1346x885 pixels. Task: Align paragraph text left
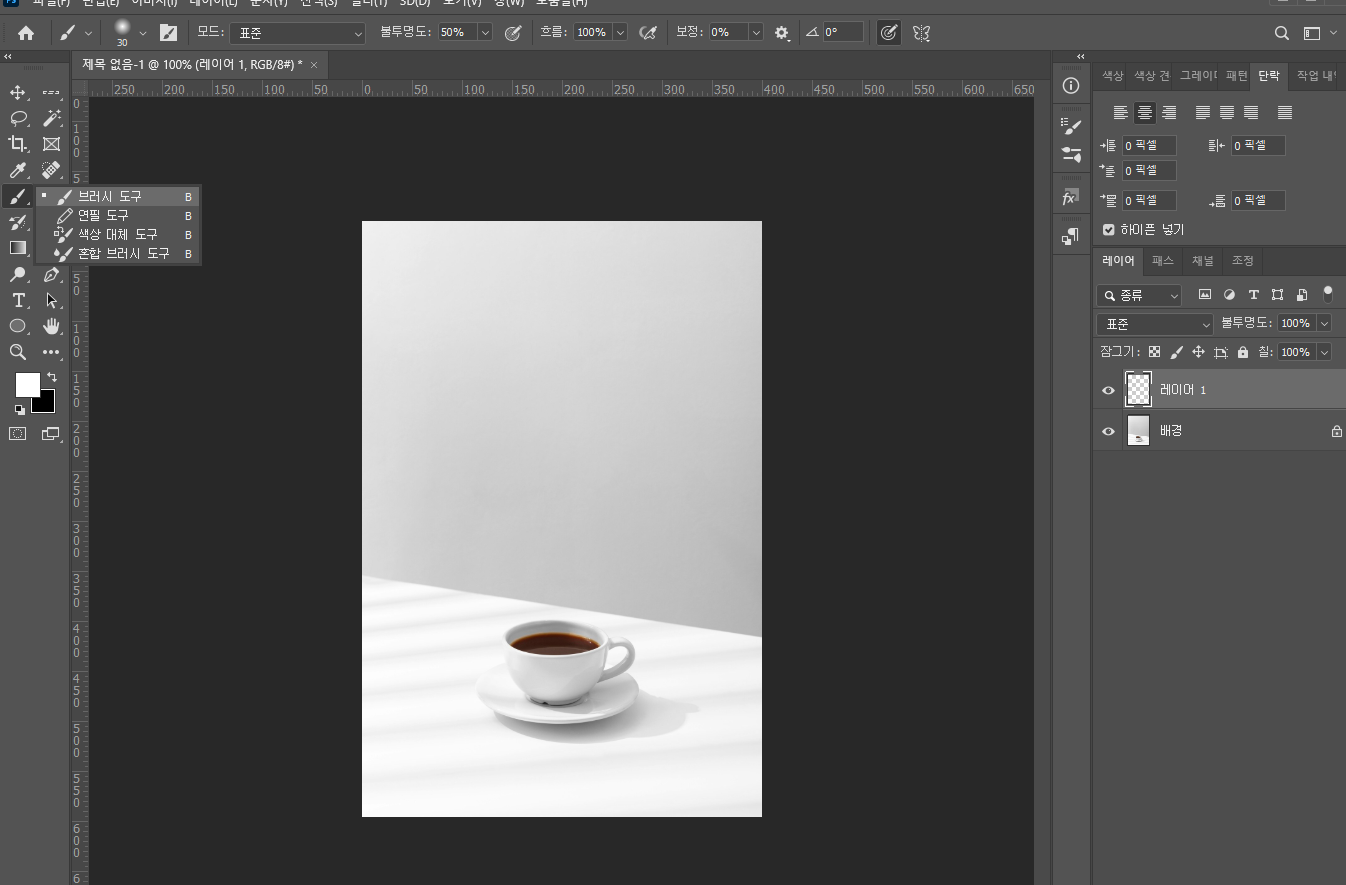coord(1121,112)
